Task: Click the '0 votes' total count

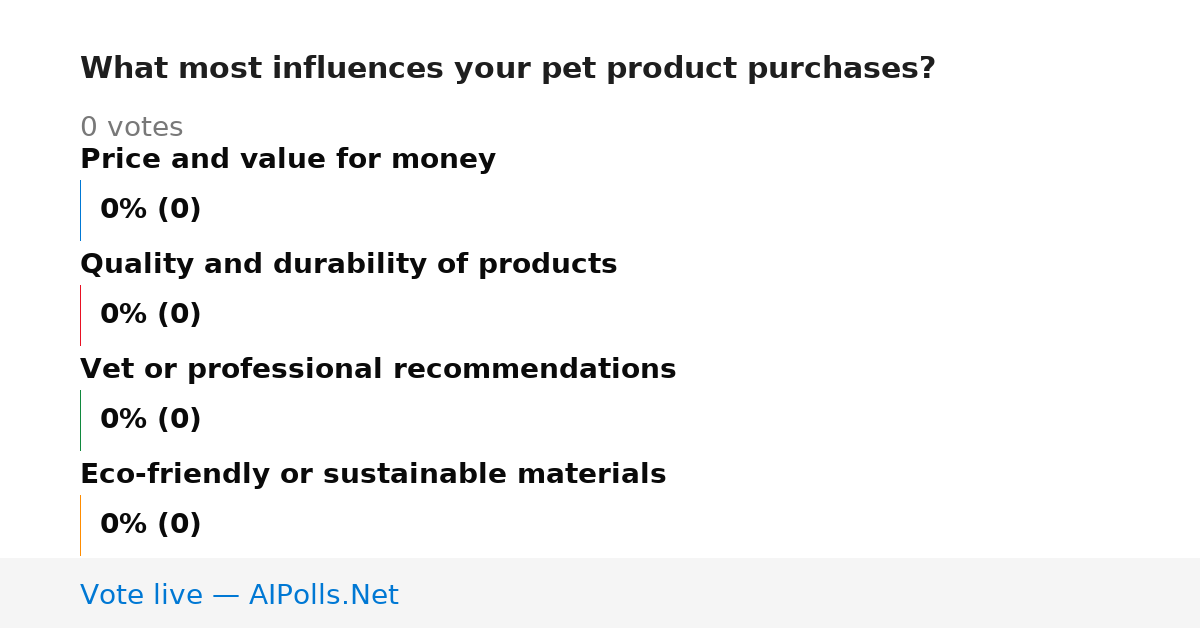Action: tap(131, 128)
